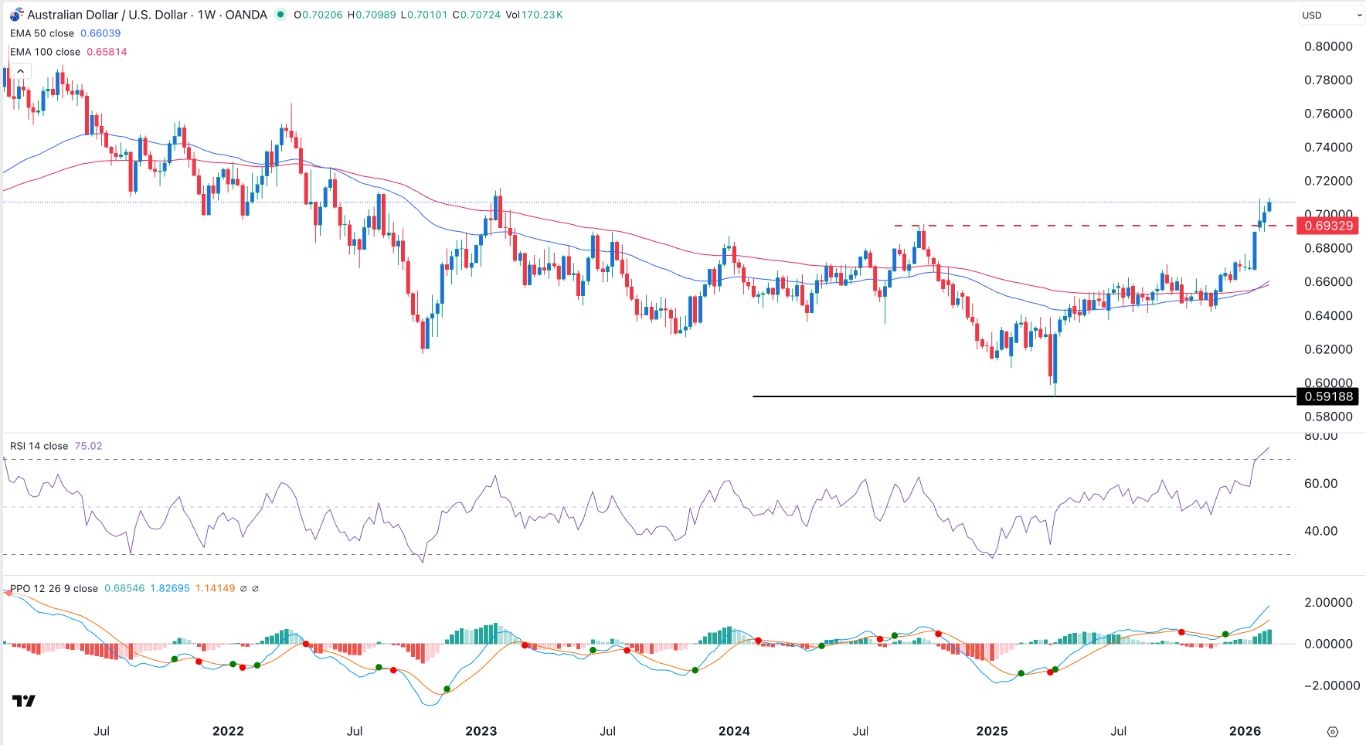Image resolution: width=1366 pixels, height=745 pixels.
Task: Click the AUD/USD flag symbol icon
Action: pos(14,15)
